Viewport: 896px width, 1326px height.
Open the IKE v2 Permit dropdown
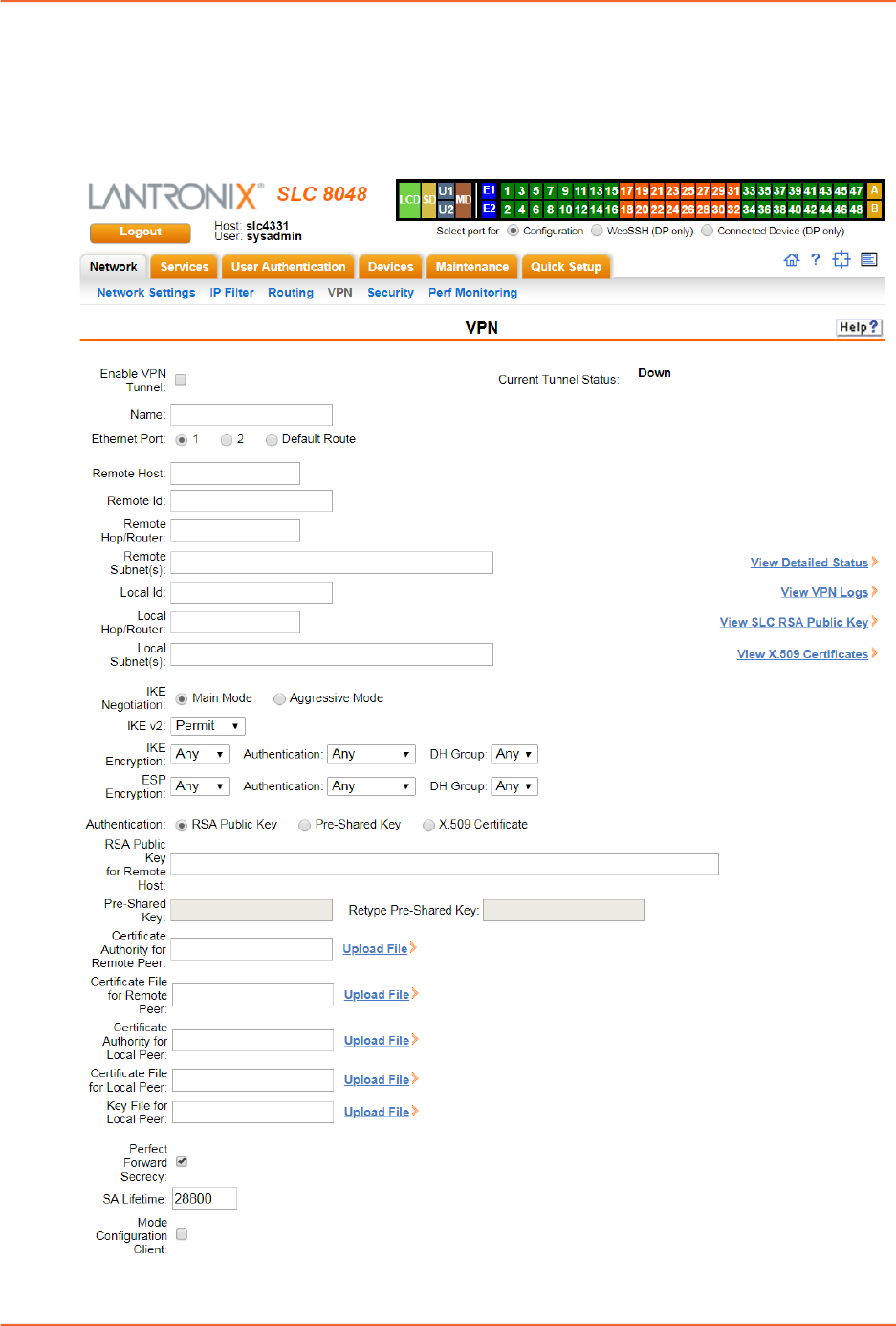pyautogui.click(x=208, y=726)
